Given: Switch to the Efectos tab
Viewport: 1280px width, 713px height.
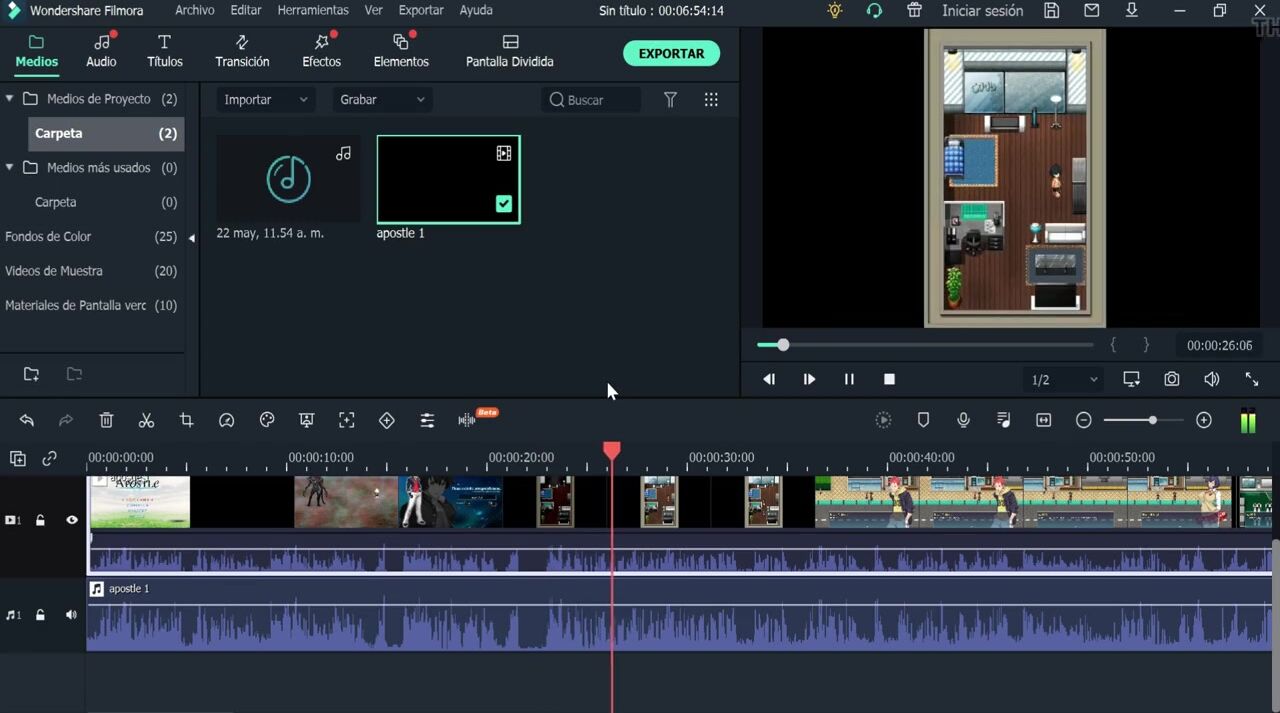Looking at the screenshot, I should [x=321, y=51].
